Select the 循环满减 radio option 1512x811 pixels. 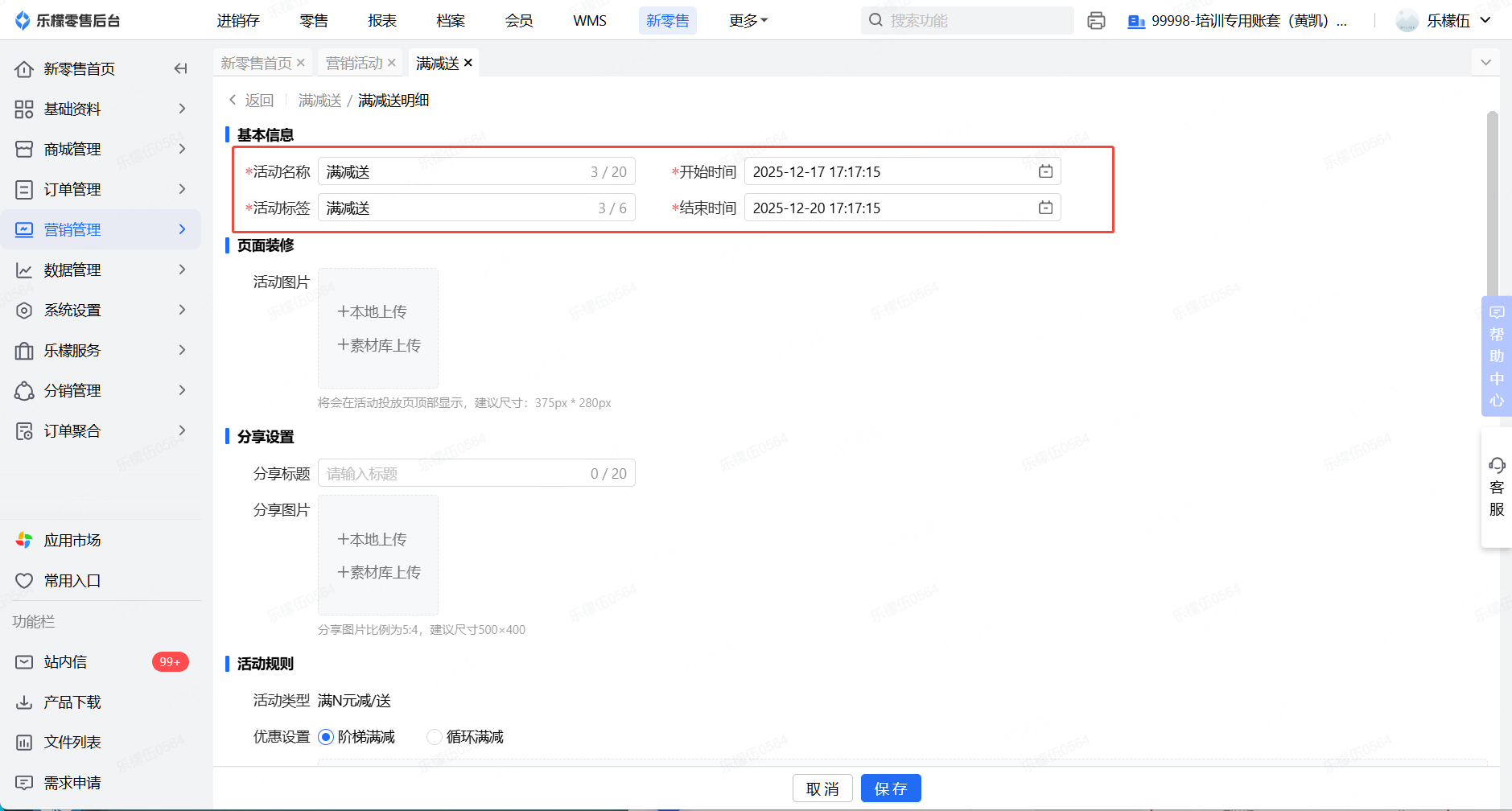[435, 737]
